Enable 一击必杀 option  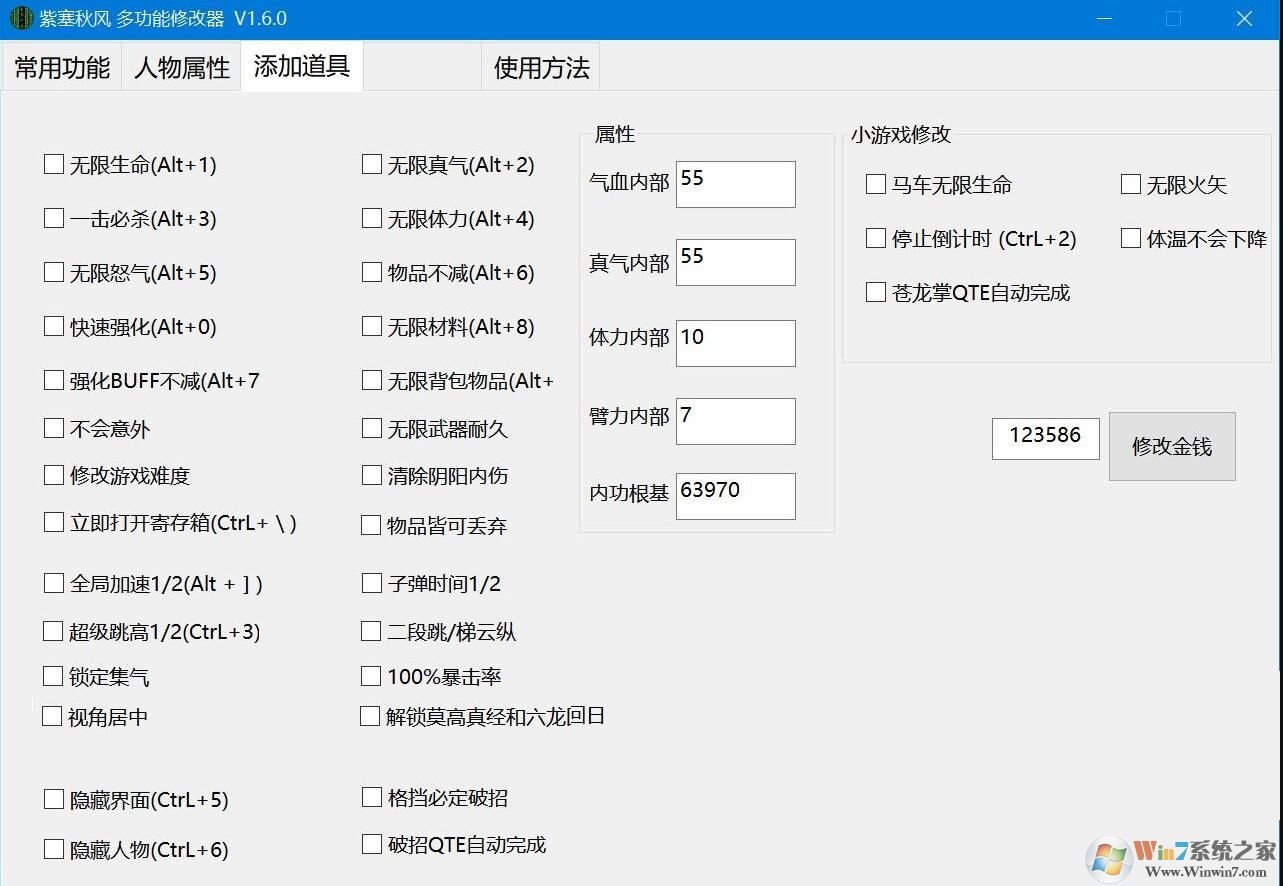pyautogui.click(x=54, y=218)
